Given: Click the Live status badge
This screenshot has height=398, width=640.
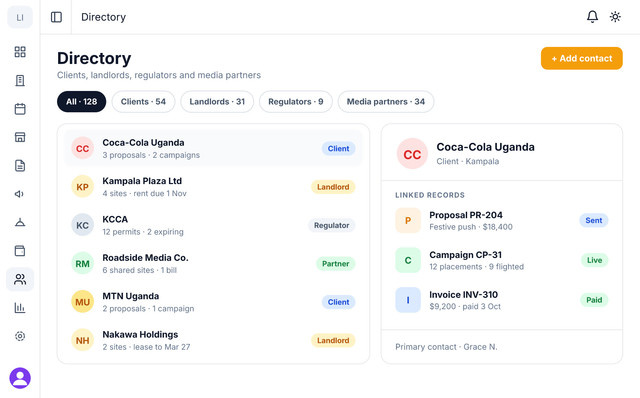Looking at the screenshot, I should coord(595,260).
